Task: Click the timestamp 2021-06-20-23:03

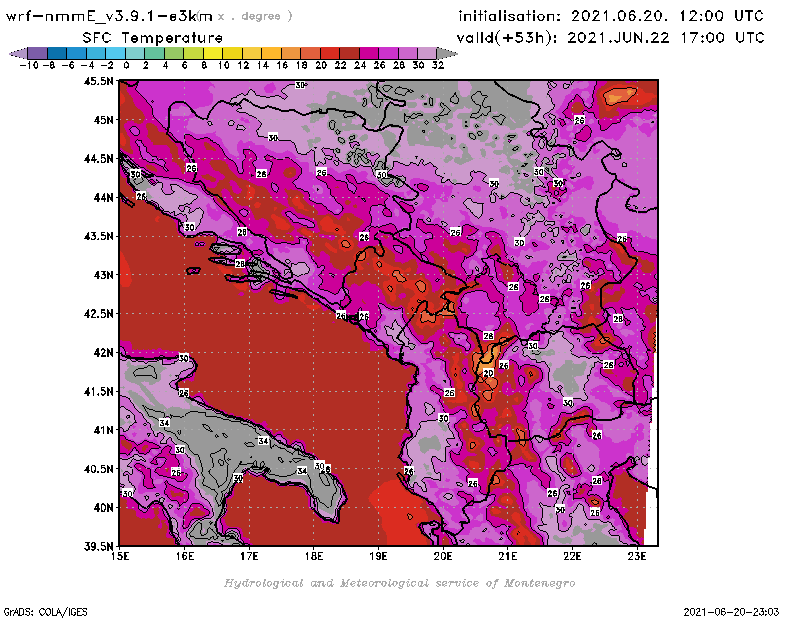Action: pyautogui.click(x=731, y=612)
